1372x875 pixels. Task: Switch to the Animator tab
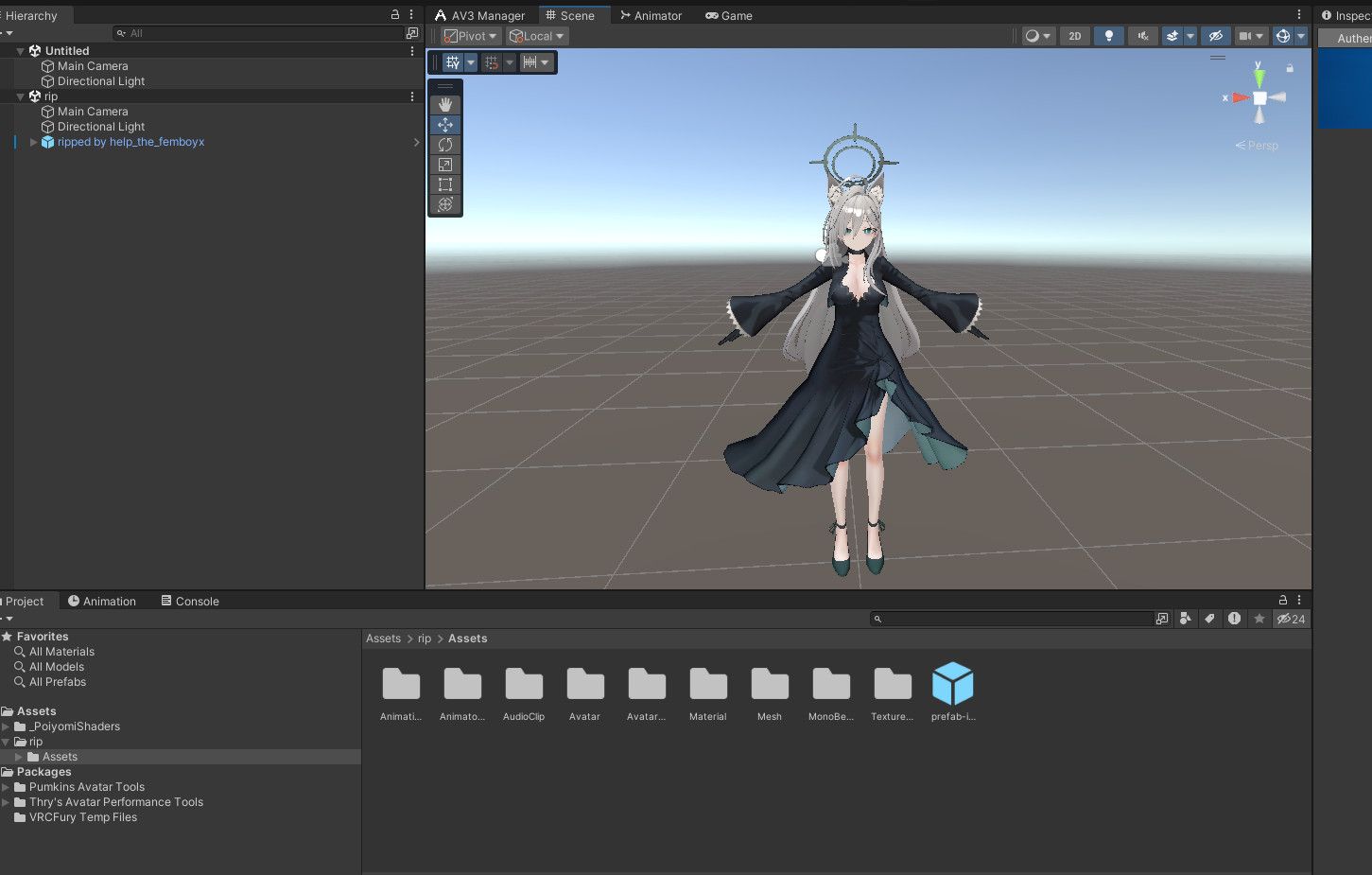click(x=651, y=16)
